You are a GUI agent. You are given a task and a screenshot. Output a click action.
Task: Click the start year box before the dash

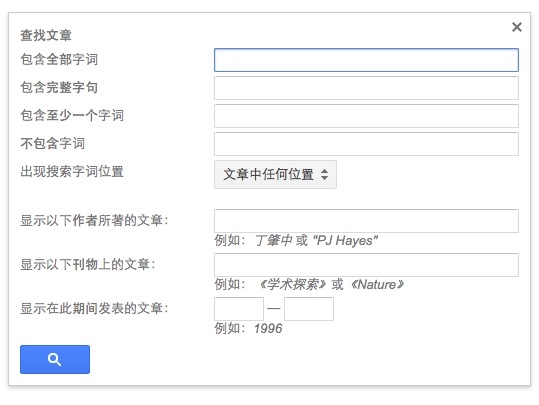(x=239, y=309)
